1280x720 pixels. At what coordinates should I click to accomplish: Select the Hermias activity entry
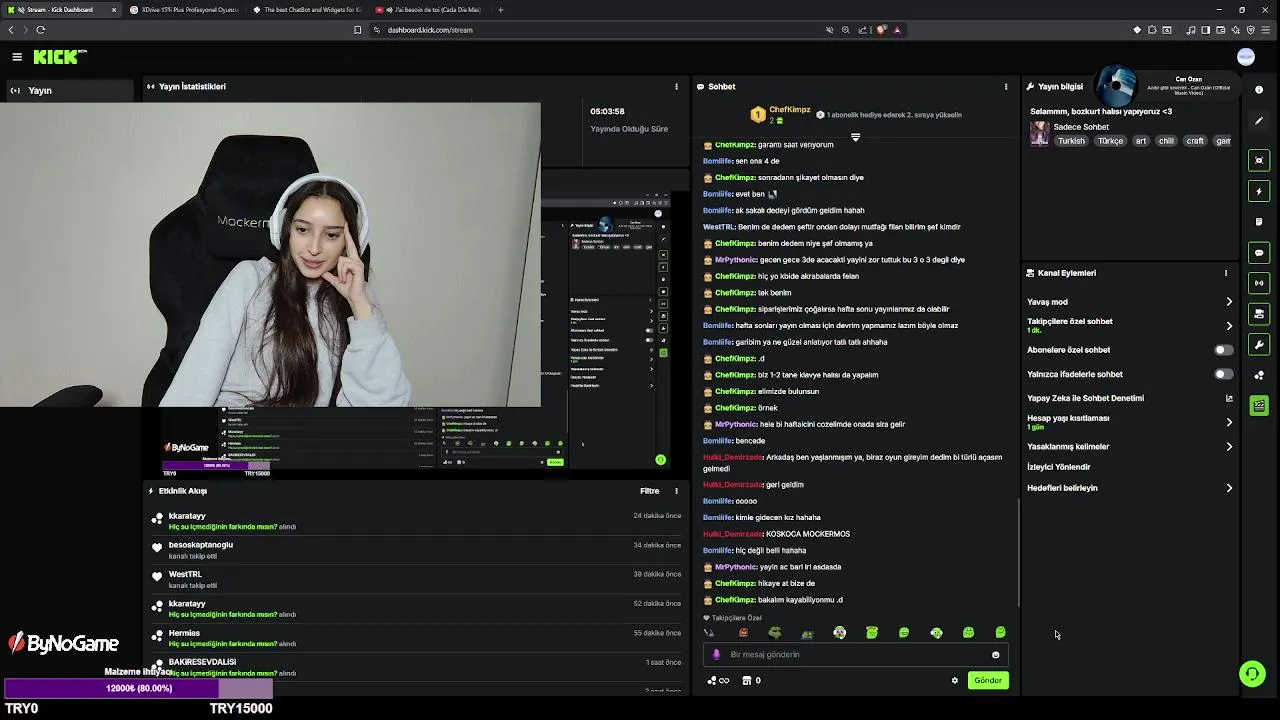(x=414, y=638)
